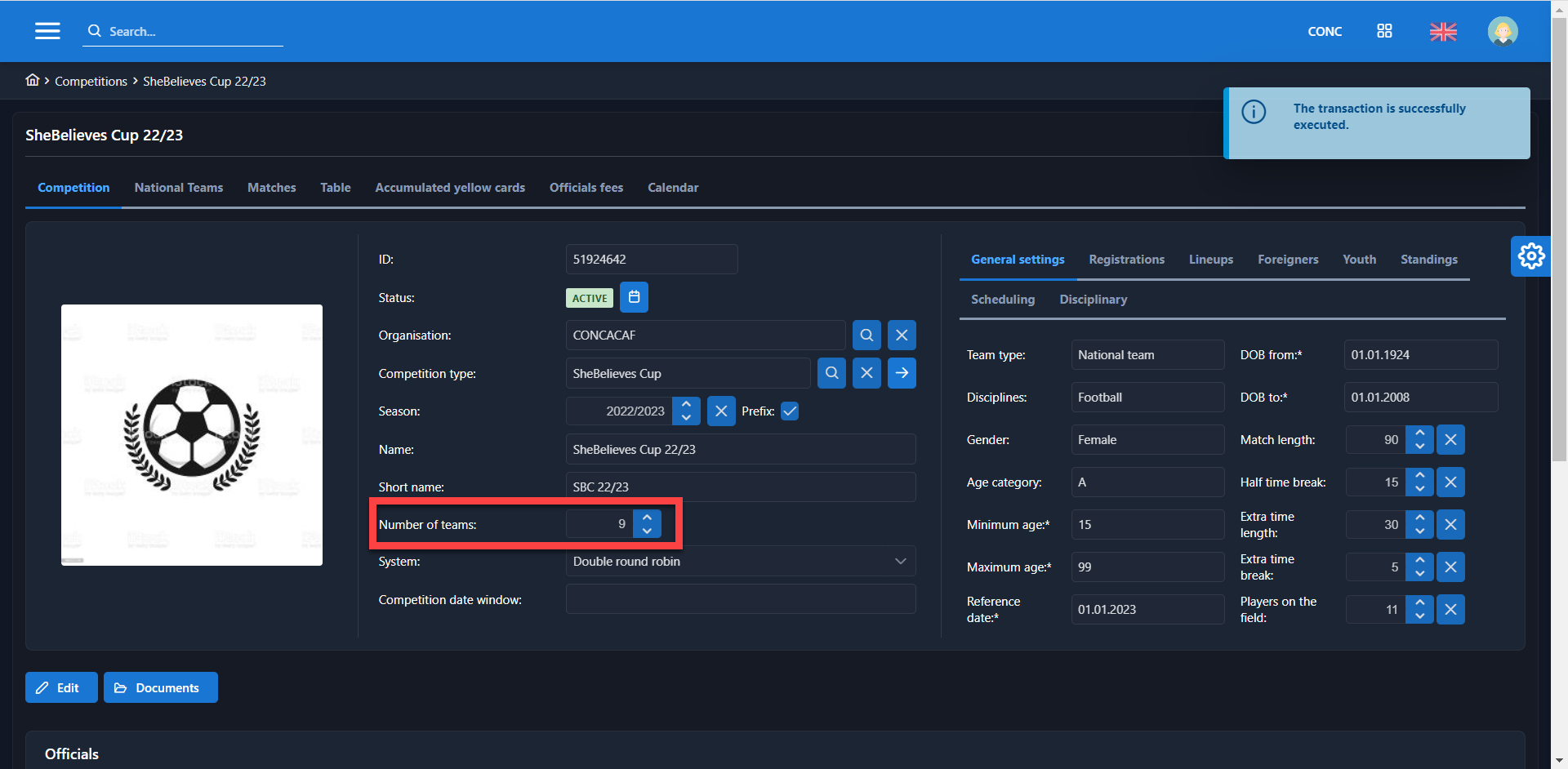Increase the Number of teams stepper
The height and width of the screenshot is (769, 1568).
tap(647, 518)
